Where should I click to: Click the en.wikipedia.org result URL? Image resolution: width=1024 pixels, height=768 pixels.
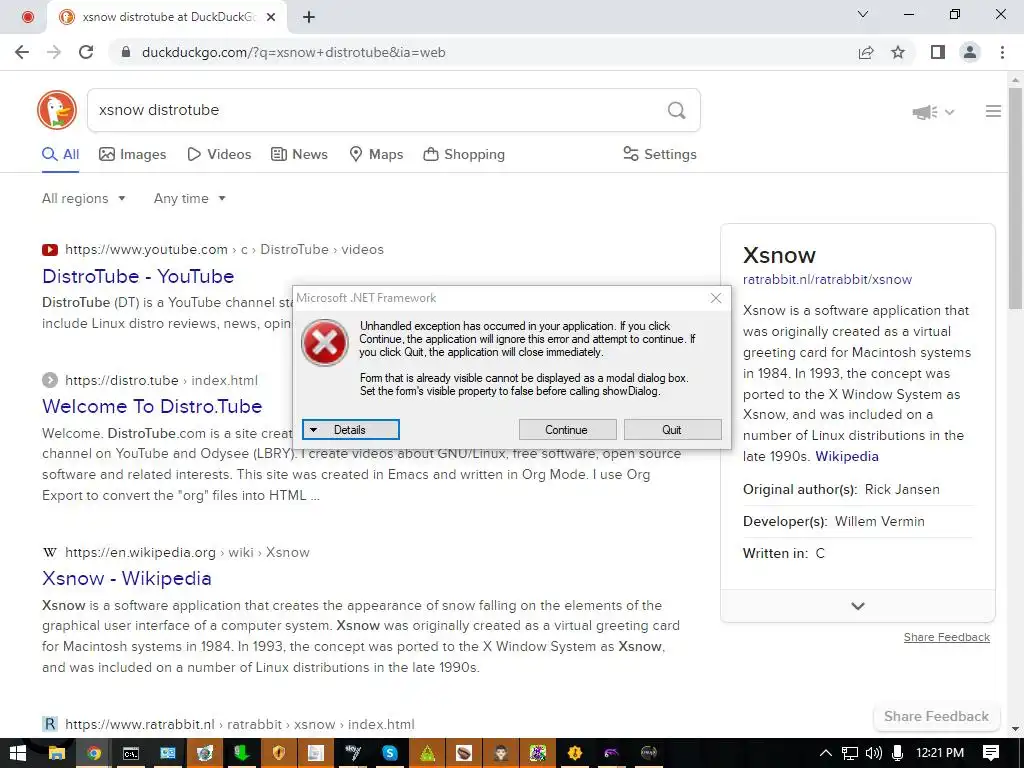[x=187, y=552]
